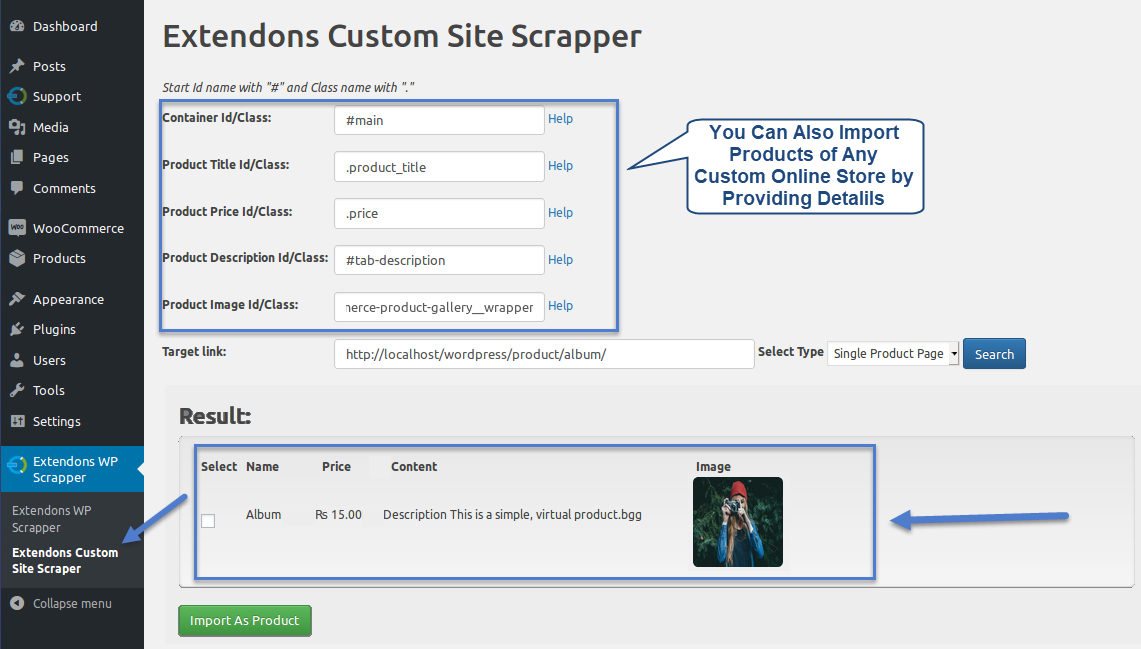
Task: Click the Target link input field
Action: [x=543, y=354]
